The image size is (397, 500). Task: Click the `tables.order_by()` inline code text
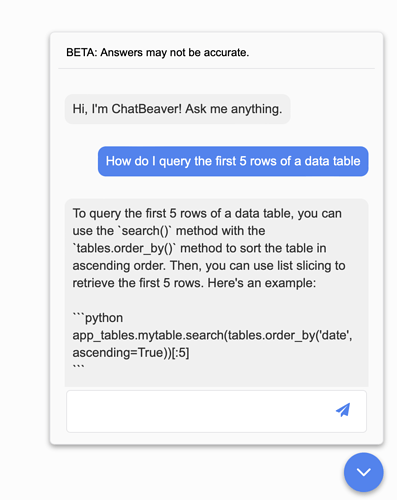coord(124,248)
